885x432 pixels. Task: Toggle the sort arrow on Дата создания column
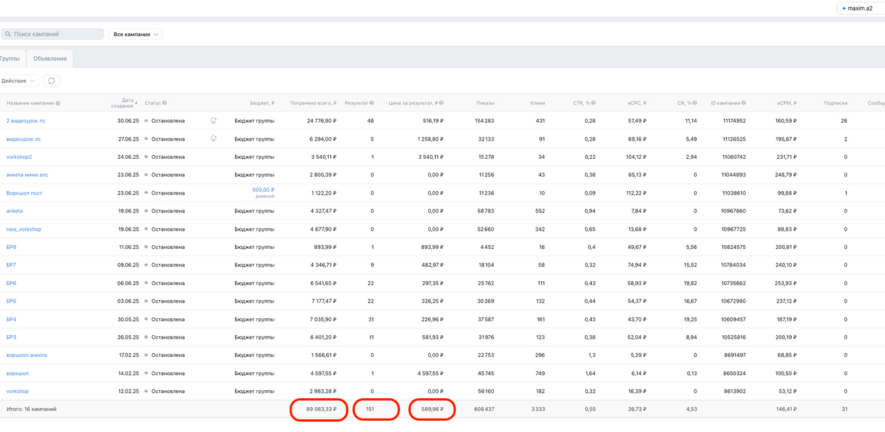point(135,103)
